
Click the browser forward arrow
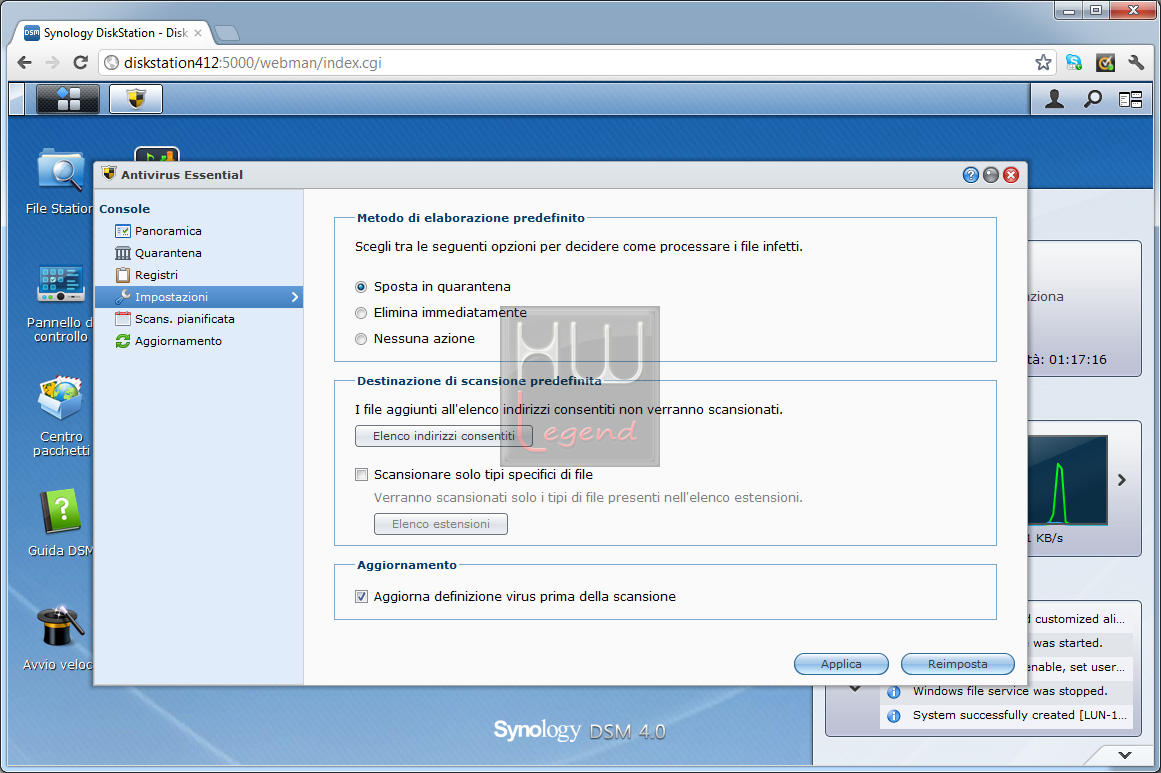(x=52, y=63)
